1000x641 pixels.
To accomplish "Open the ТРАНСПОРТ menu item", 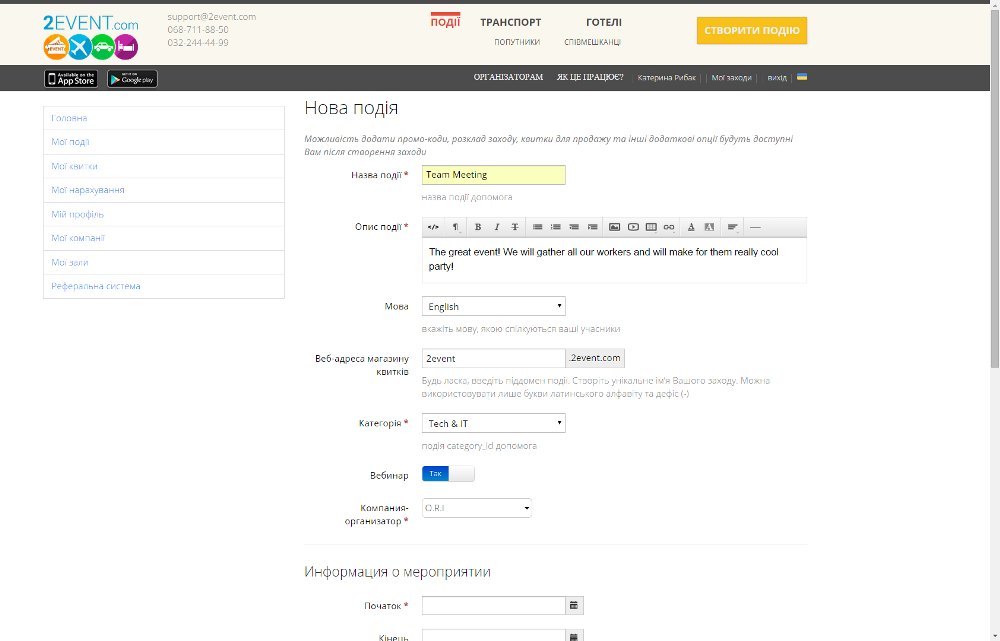I will [510, 22].
